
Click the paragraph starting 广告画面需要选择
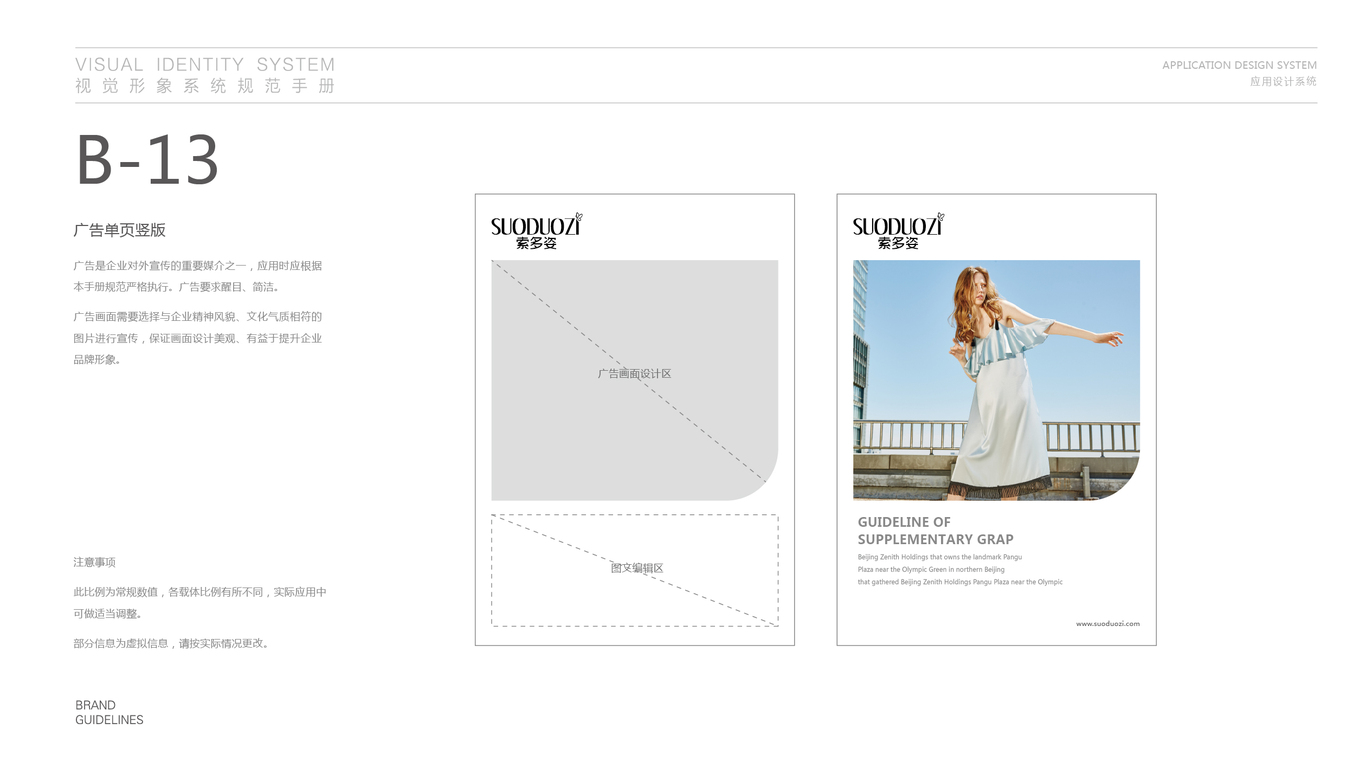tap(198, 338)
